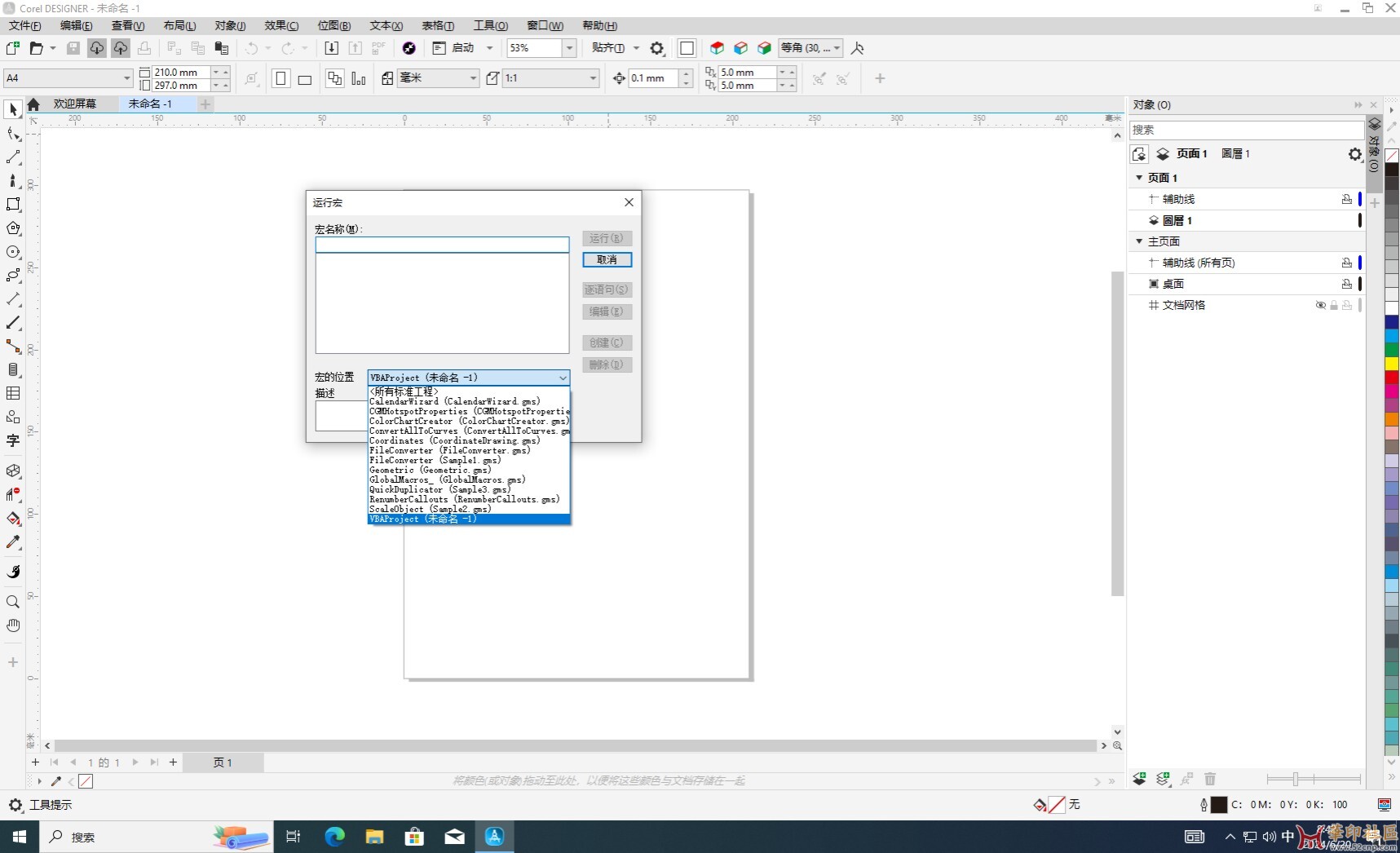Viewport: 1400px width, 853px height.
Task: Choose GlobalMacros_ in location list
Action: (468, 480)
